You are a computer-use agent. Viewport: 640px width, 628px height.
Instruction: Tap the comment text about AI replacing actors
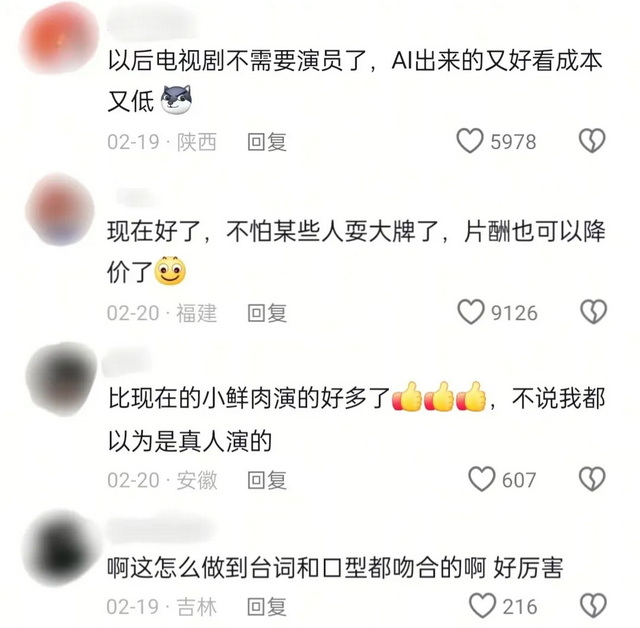click(x=355, y=80)
